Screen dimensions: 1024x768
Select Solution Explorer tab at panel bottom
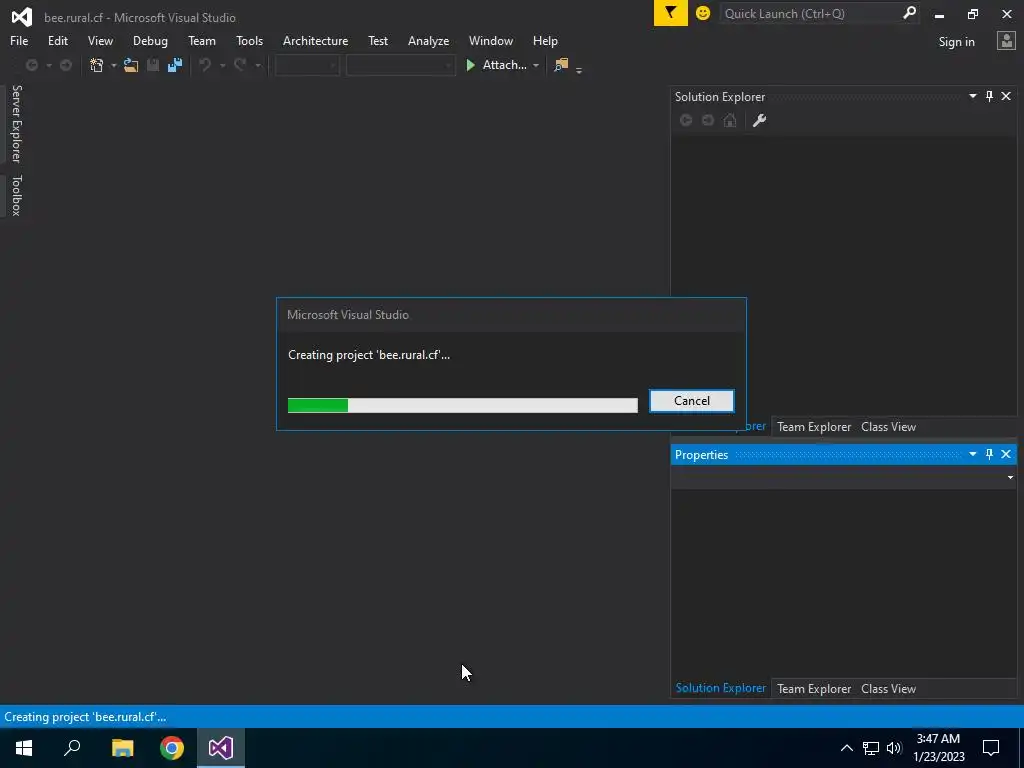point(720,688)
